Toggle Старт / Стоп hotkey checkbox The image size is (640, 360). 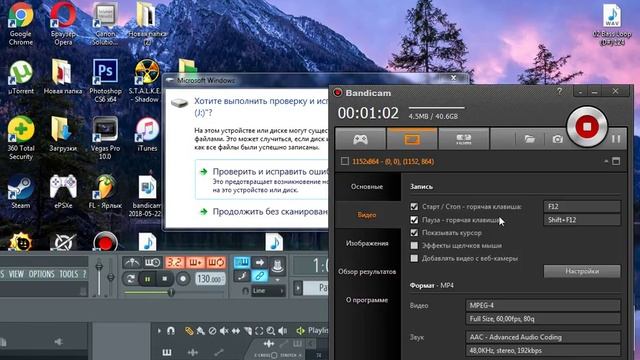click(414, 207)
